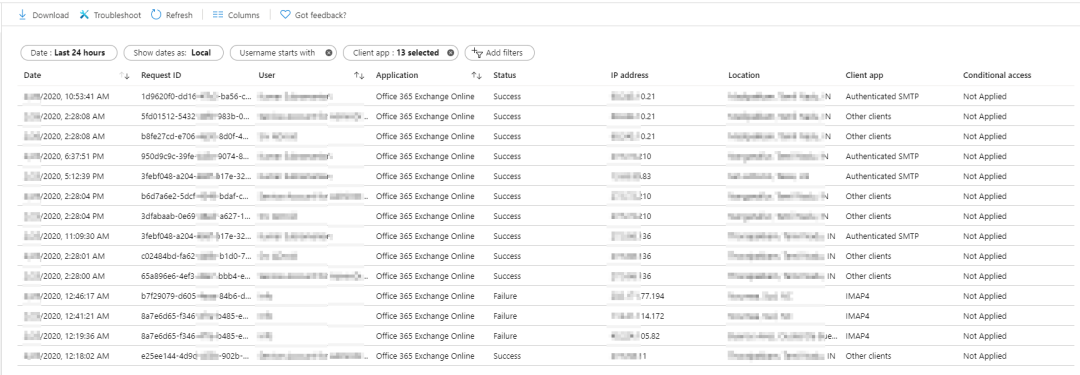Sort the table by the User column

[360, 75]
